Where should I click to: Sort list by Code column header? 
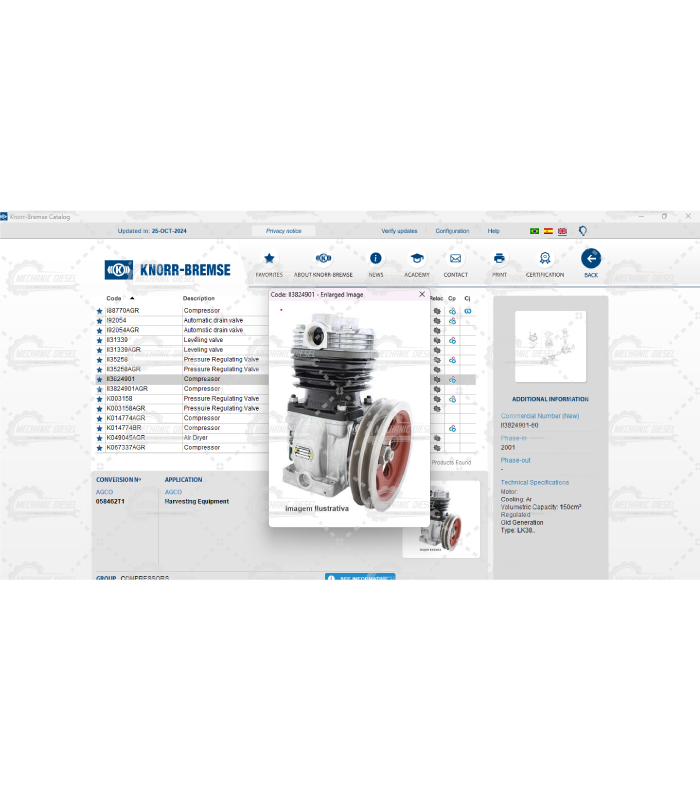tap(114, 298)
